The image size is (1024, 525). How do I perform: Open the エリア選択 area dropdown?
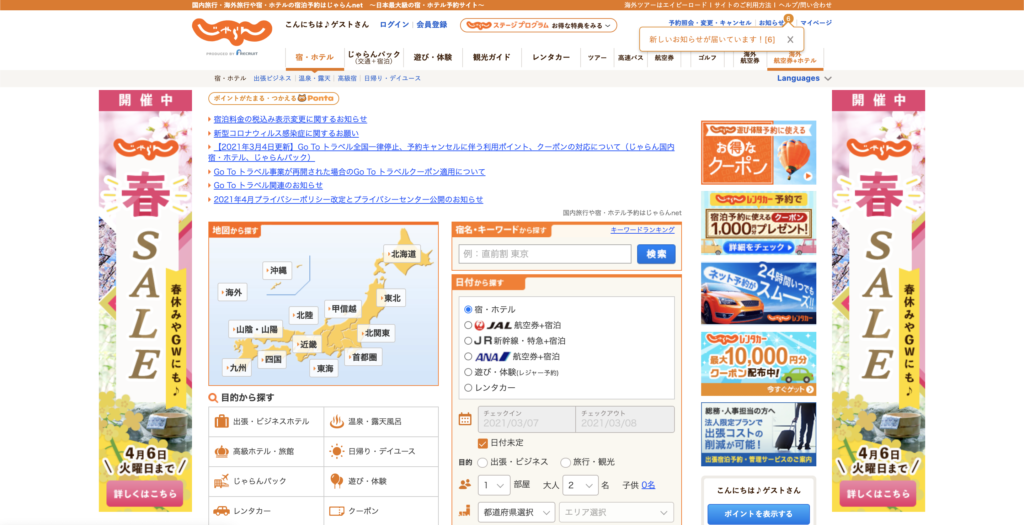[616, 512]
